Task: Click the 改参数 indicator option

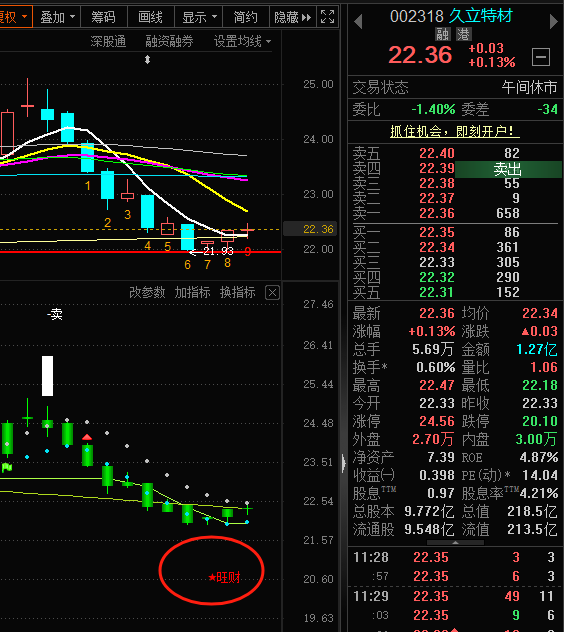Action: pos(147,292)
